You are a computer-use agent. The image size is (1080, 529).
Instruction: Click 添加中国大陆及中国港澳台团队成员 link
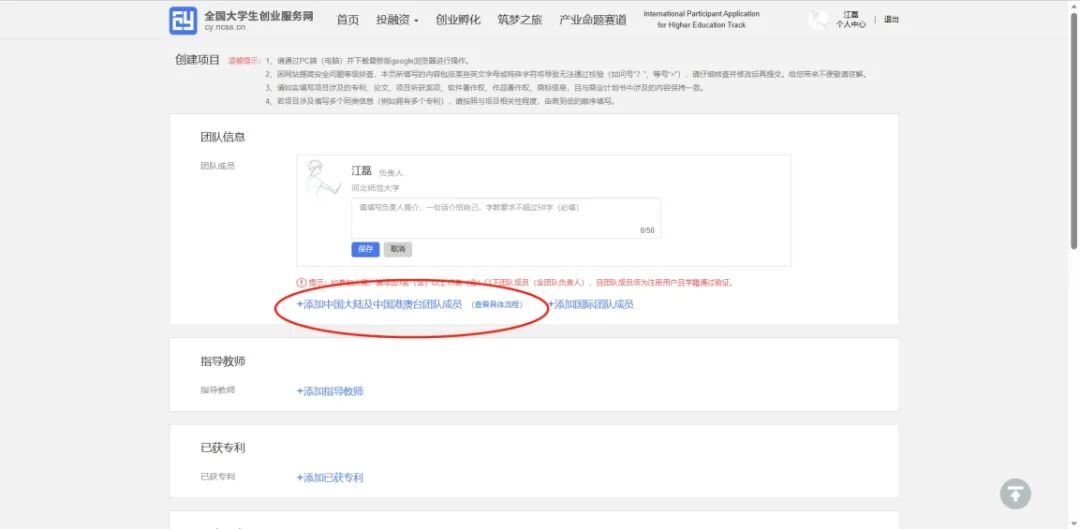click(379, 304)
